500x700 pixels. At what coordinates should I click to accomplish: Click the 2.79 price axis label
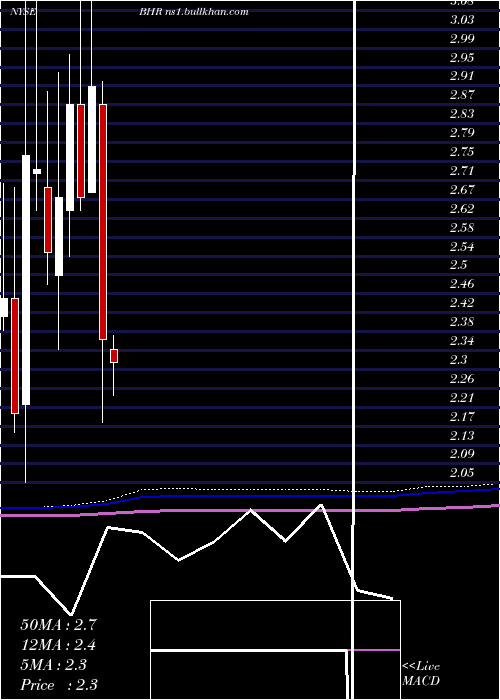click(462, 133)
